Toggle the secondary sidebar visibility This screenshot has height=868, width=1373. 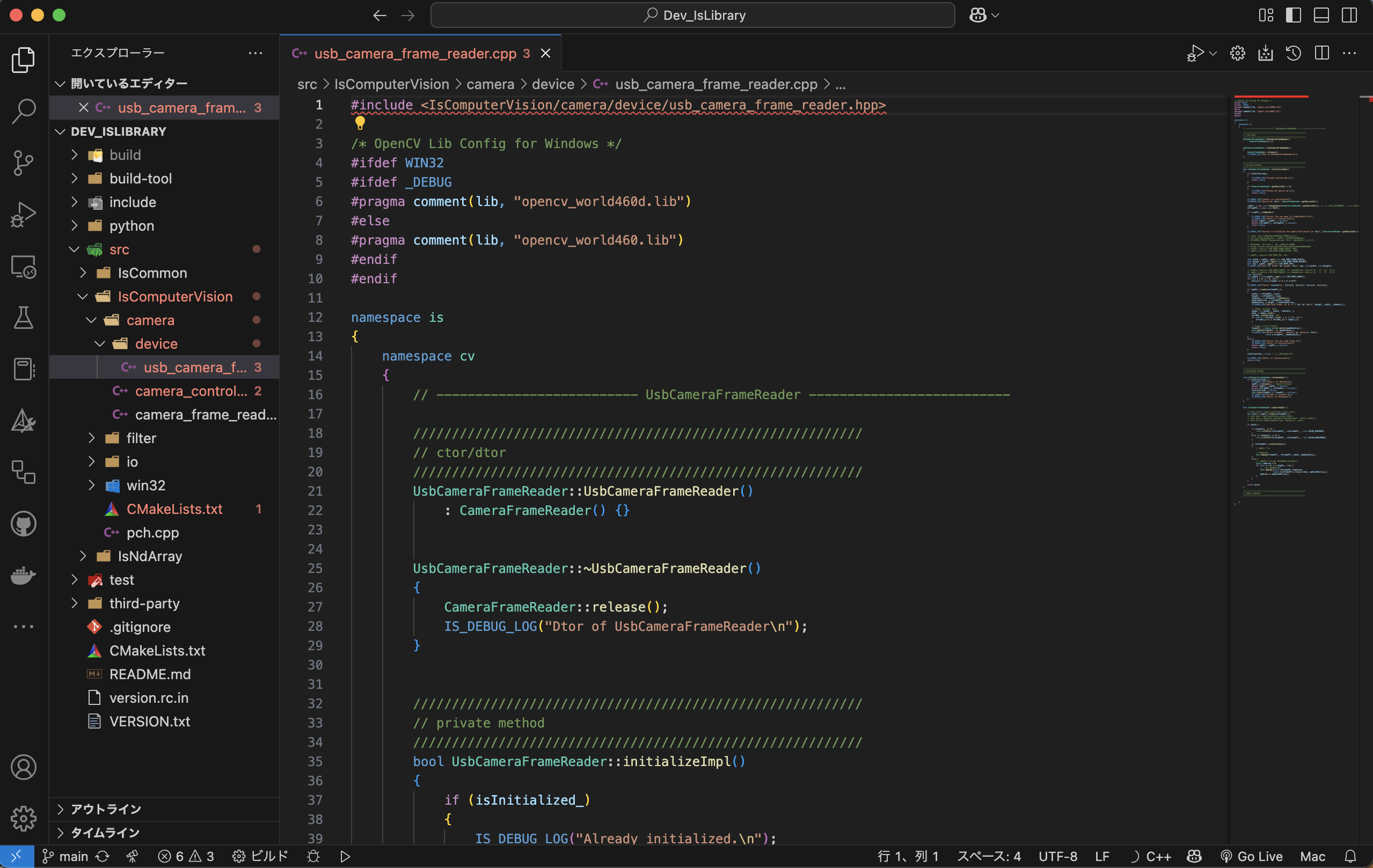(x=1349, y=16)
